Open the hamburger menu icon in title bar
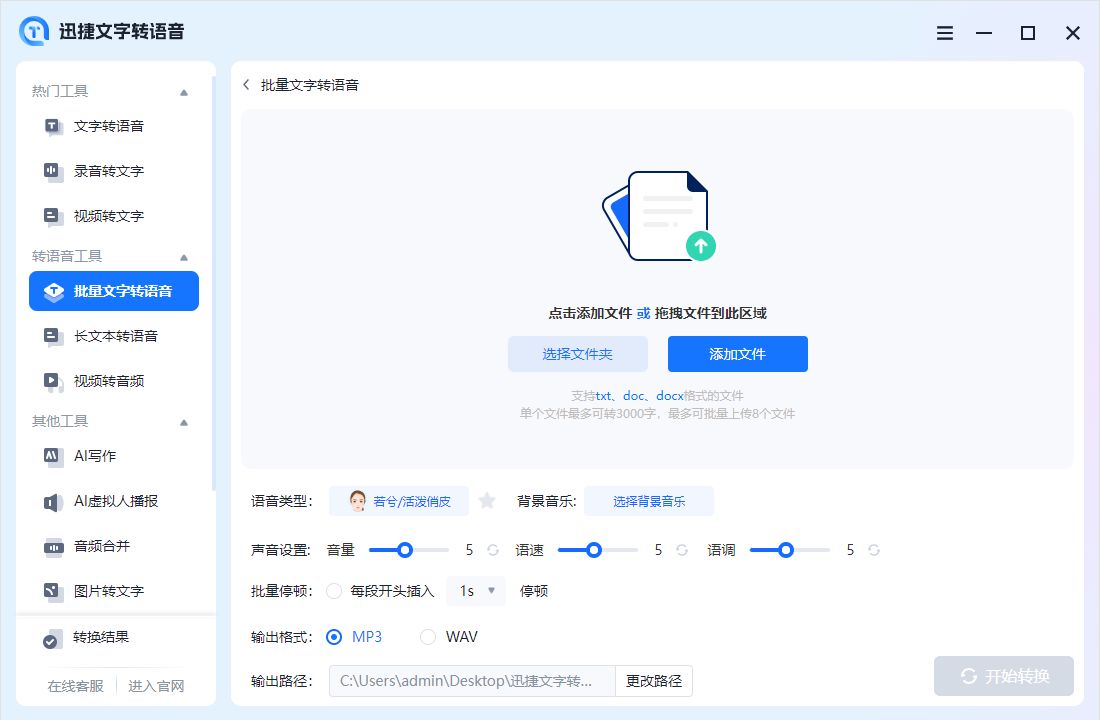This screenshot has width=1100, height=720. pos(945,33)
